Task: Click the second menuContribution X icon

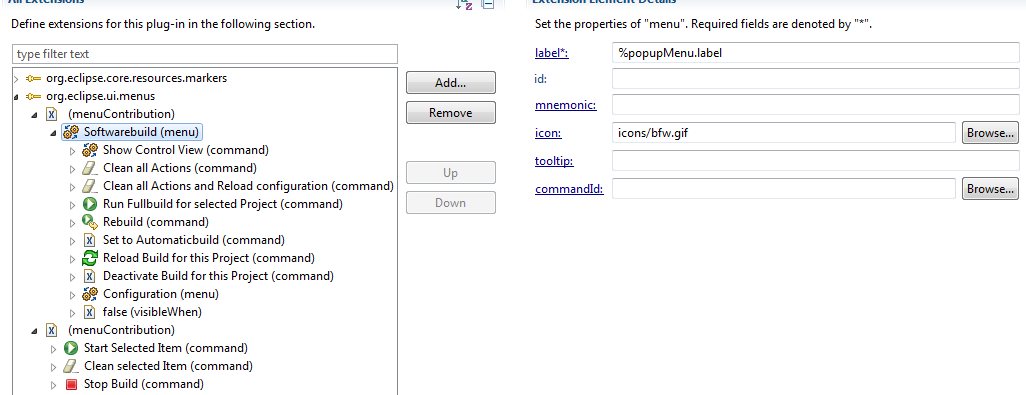Action: coord(52,330)
